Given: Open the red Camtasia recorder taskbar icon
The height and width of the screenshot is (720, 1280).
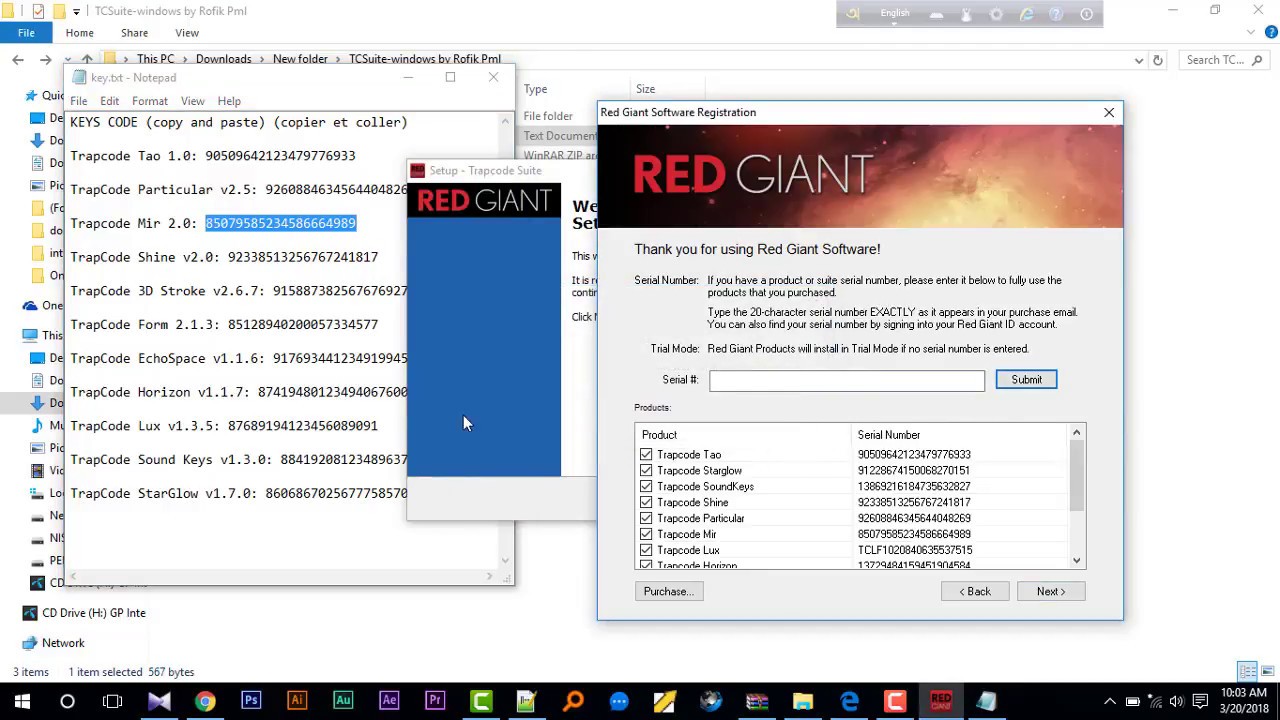Looking at the screenshot, I should pos(895,701).
